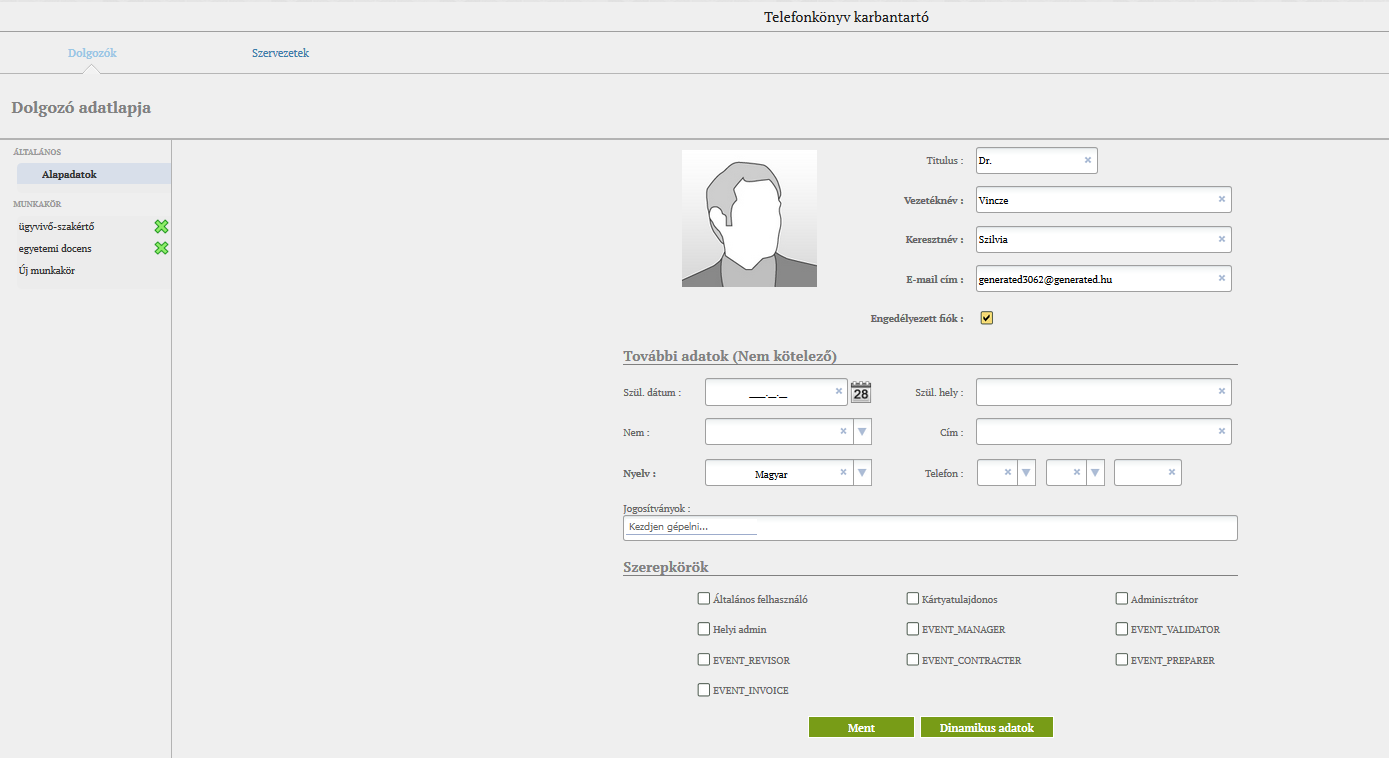
Task: Remove the ügyvivő-szakértő job with green X
Action: (161, 227)
